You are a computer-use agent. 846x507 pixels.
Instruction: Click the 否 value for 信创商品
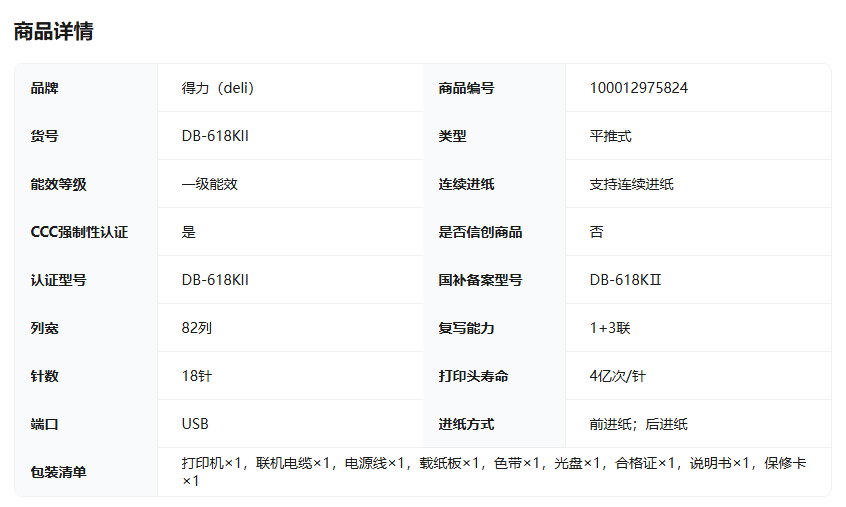[596, 232]
